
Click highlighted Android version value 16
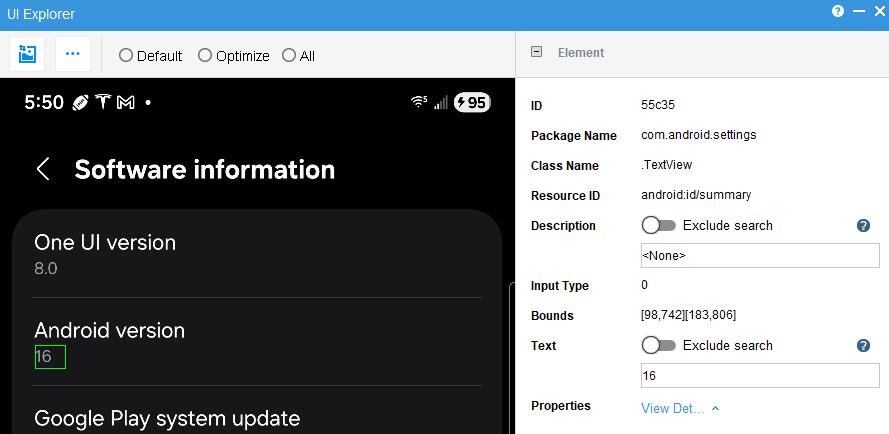coord(50,357)
